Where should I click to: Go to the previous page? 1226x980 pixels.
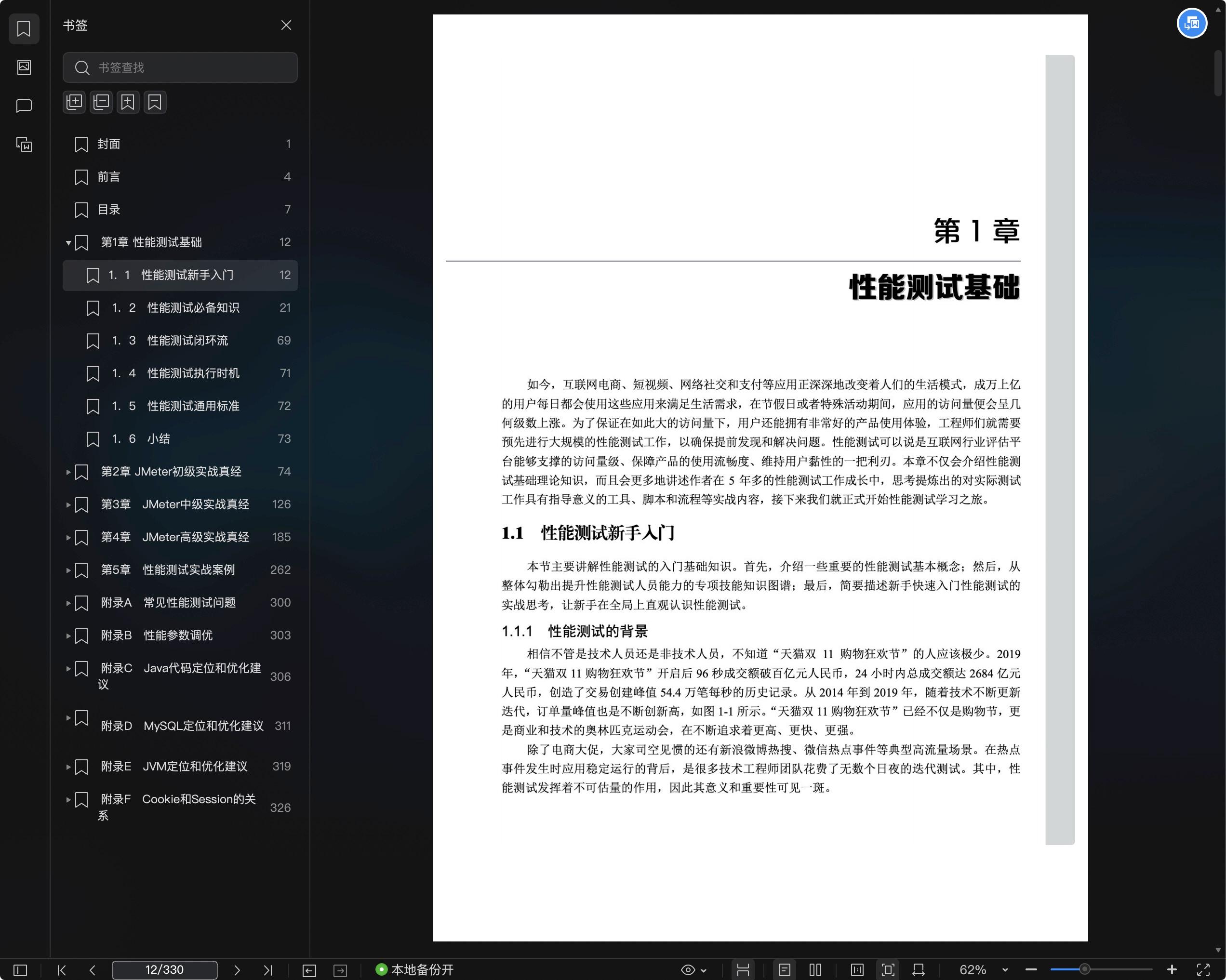92,970
